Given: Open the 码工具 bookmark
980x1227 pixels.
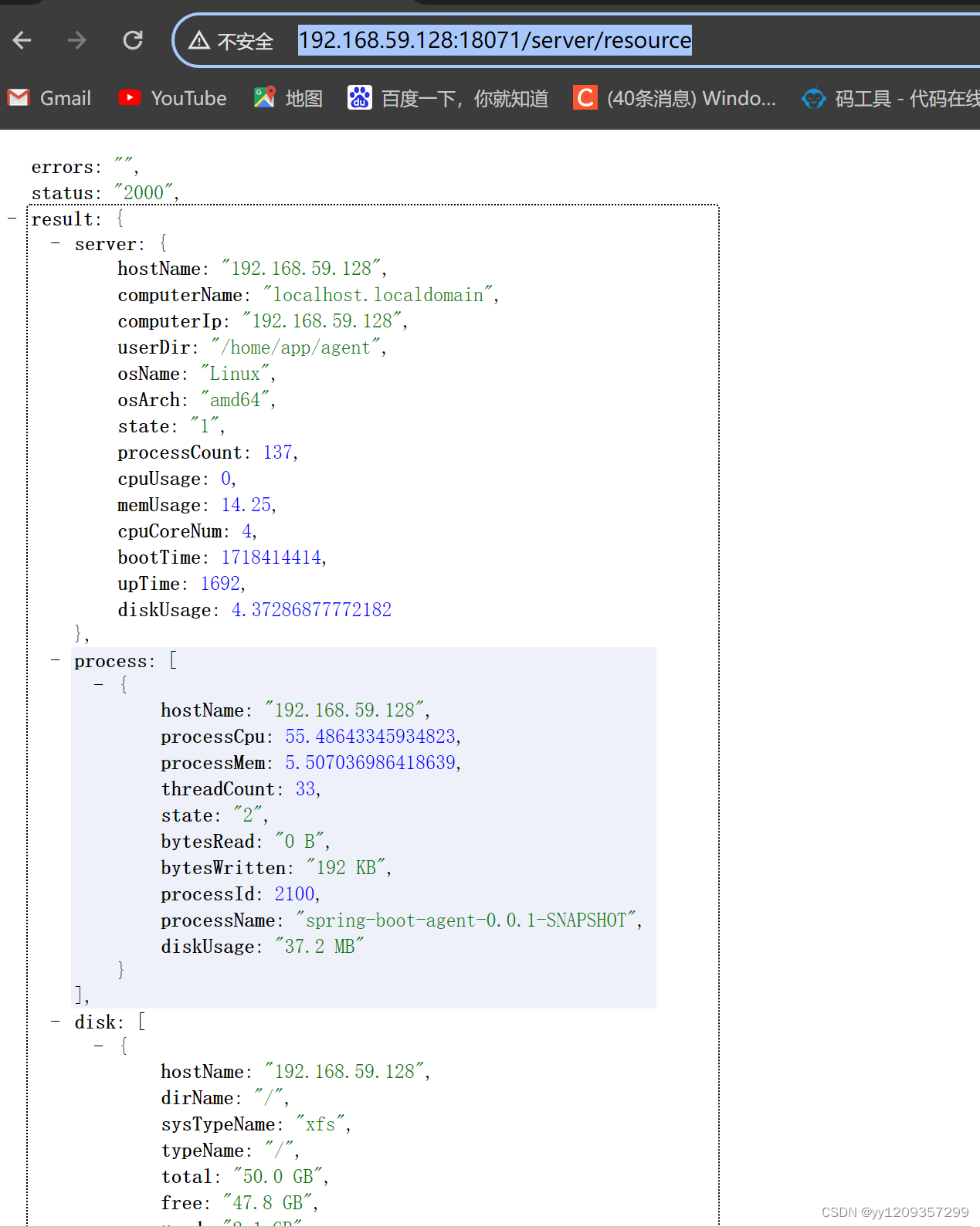Looking at the screenshot, I should [890, 98].
